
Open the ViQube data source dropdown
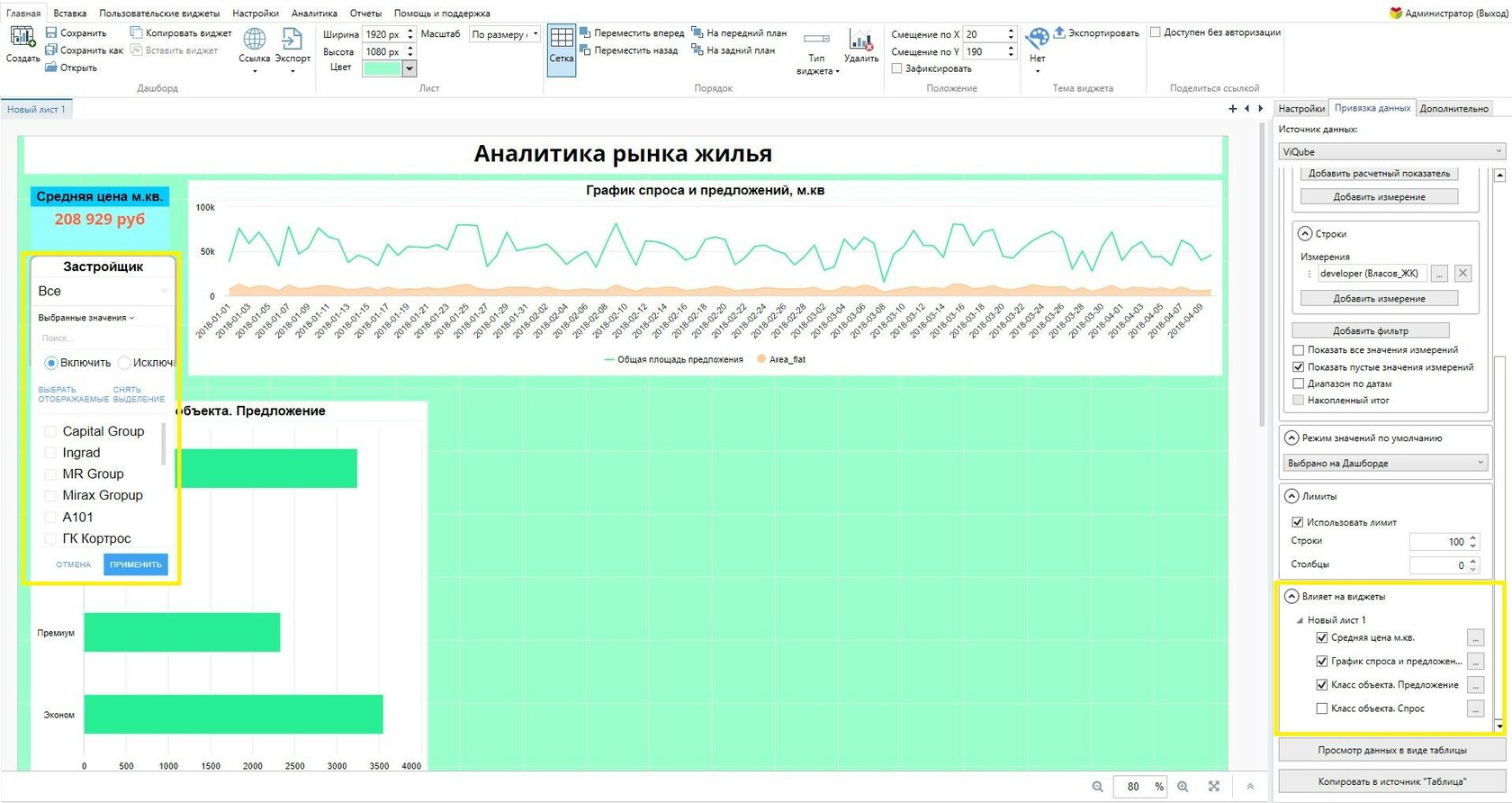click(x=1391, y=151)
